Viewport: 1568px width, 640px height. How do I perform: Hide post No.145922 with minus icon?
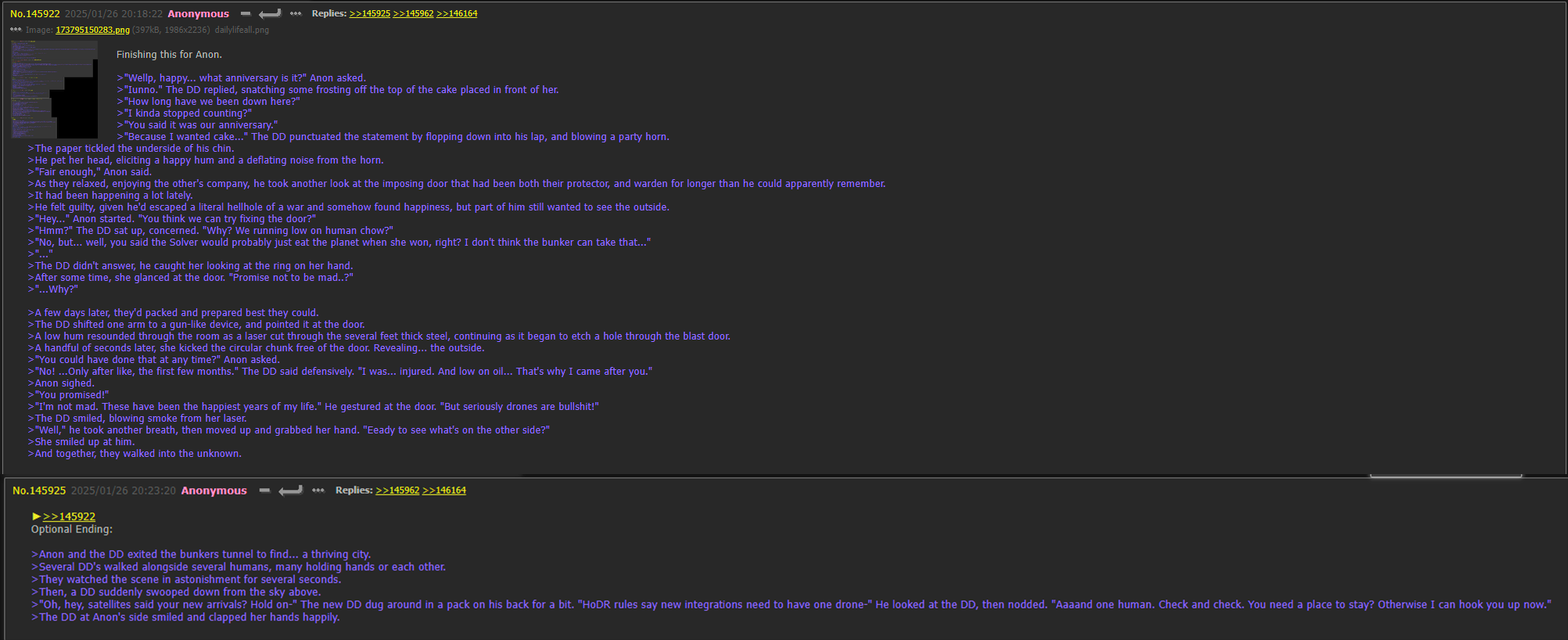(x=246, y=14)
